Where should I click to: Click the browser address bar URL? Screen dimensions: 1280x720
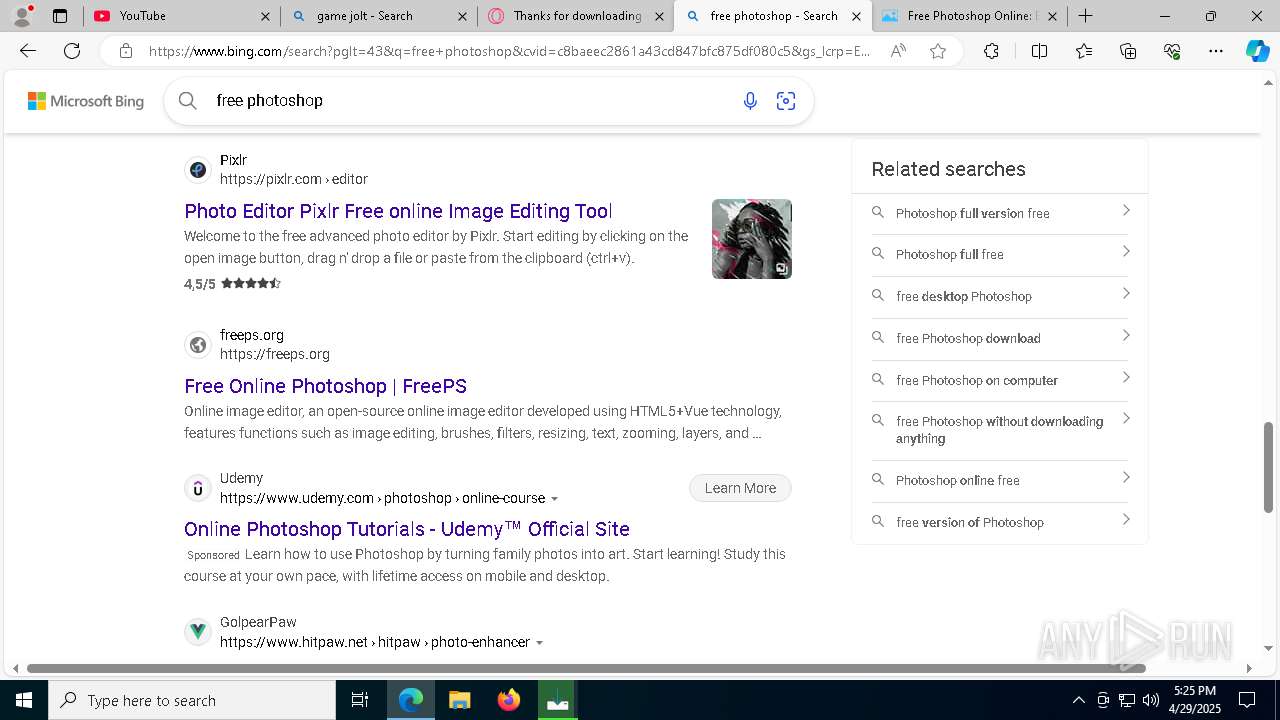pyautogui.click(x=510, y=51)
